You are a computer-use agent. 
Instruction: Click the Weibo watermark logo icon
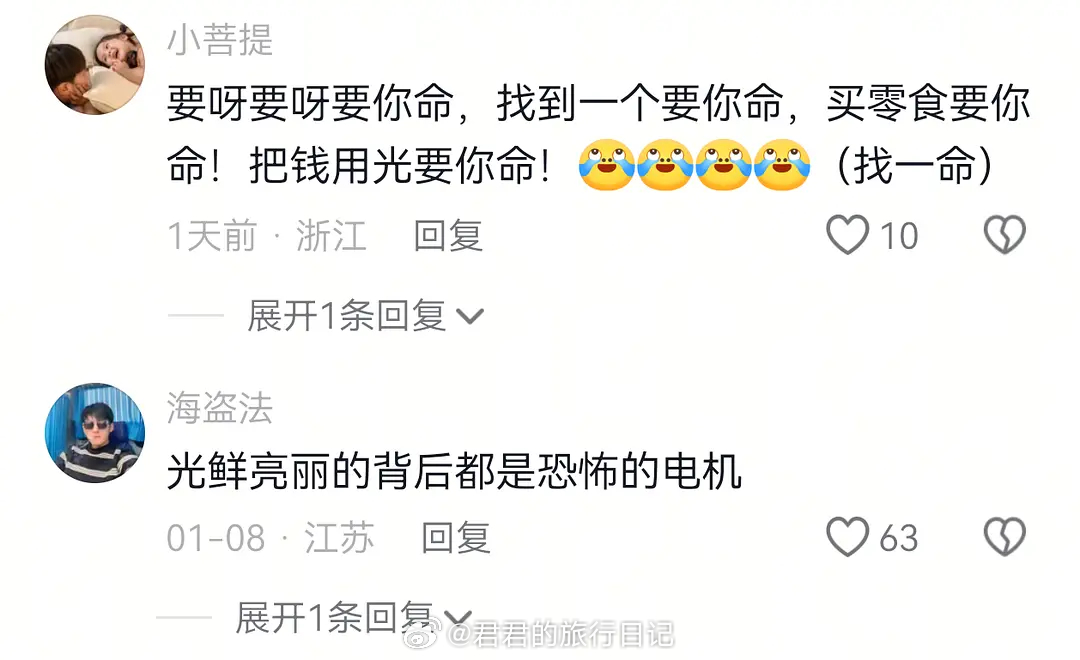click(423, 632)
